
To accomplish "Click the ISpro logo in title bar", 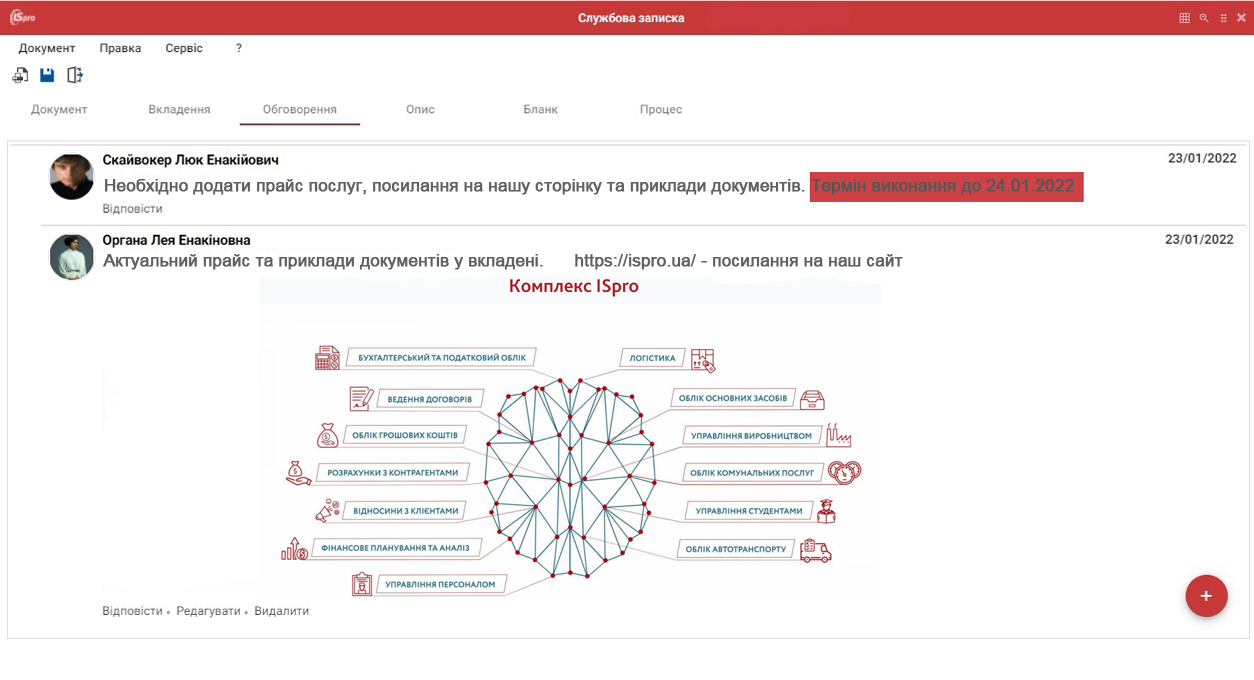I will pos(22,18).
